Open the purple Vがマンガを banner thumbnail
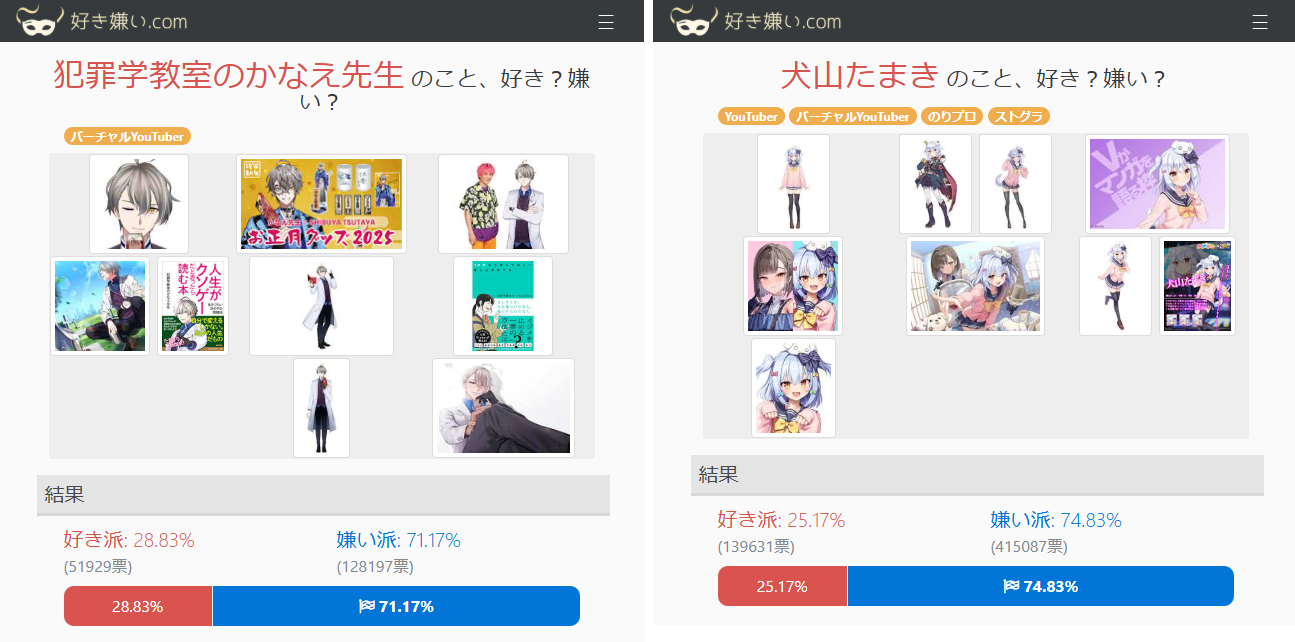This screenshot has width=1295, height=642. (1157, 184)
